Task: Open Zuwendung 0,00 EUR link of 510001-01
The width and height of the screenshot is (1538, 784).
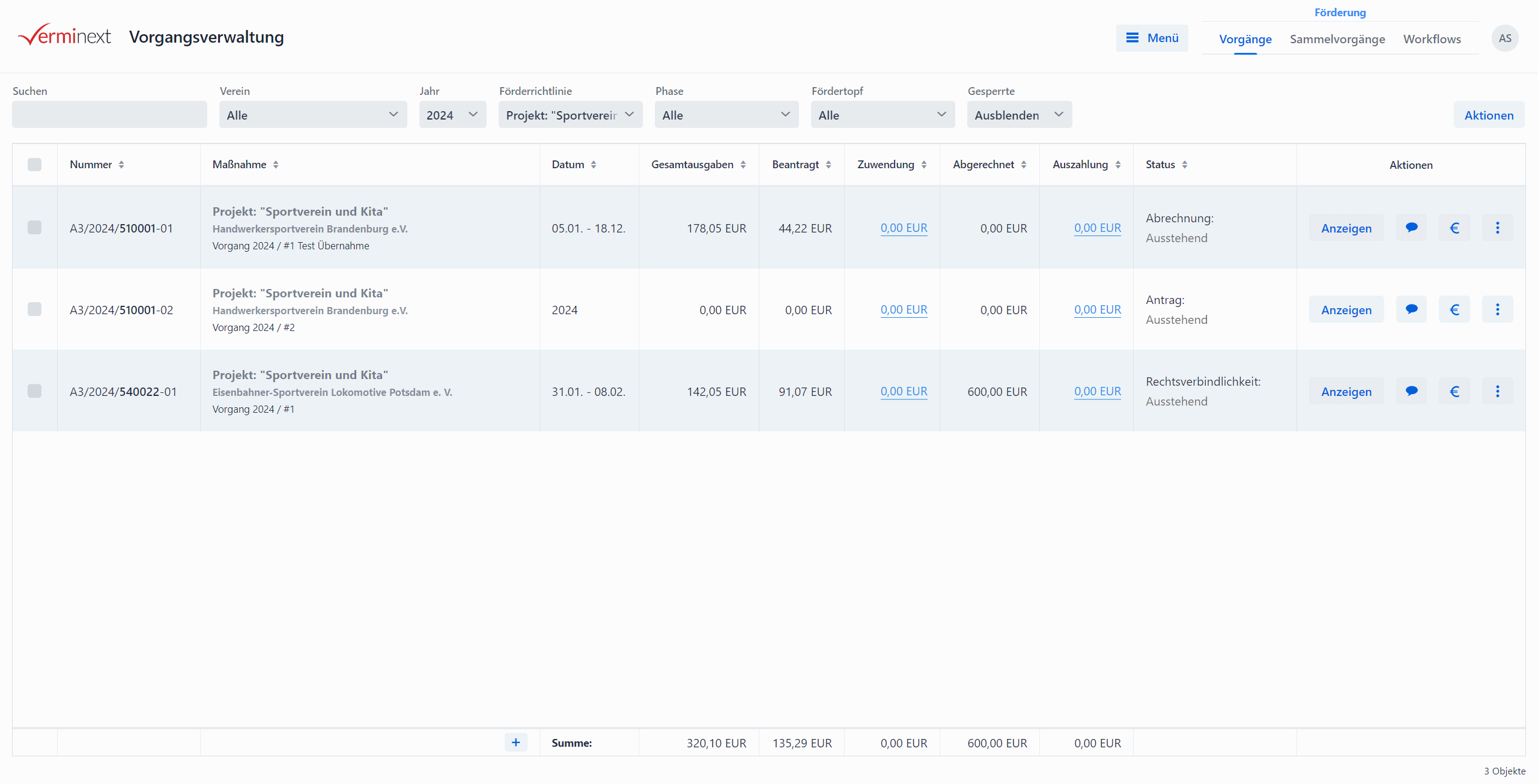Action: pyautogui.click(x=904, y=228)
